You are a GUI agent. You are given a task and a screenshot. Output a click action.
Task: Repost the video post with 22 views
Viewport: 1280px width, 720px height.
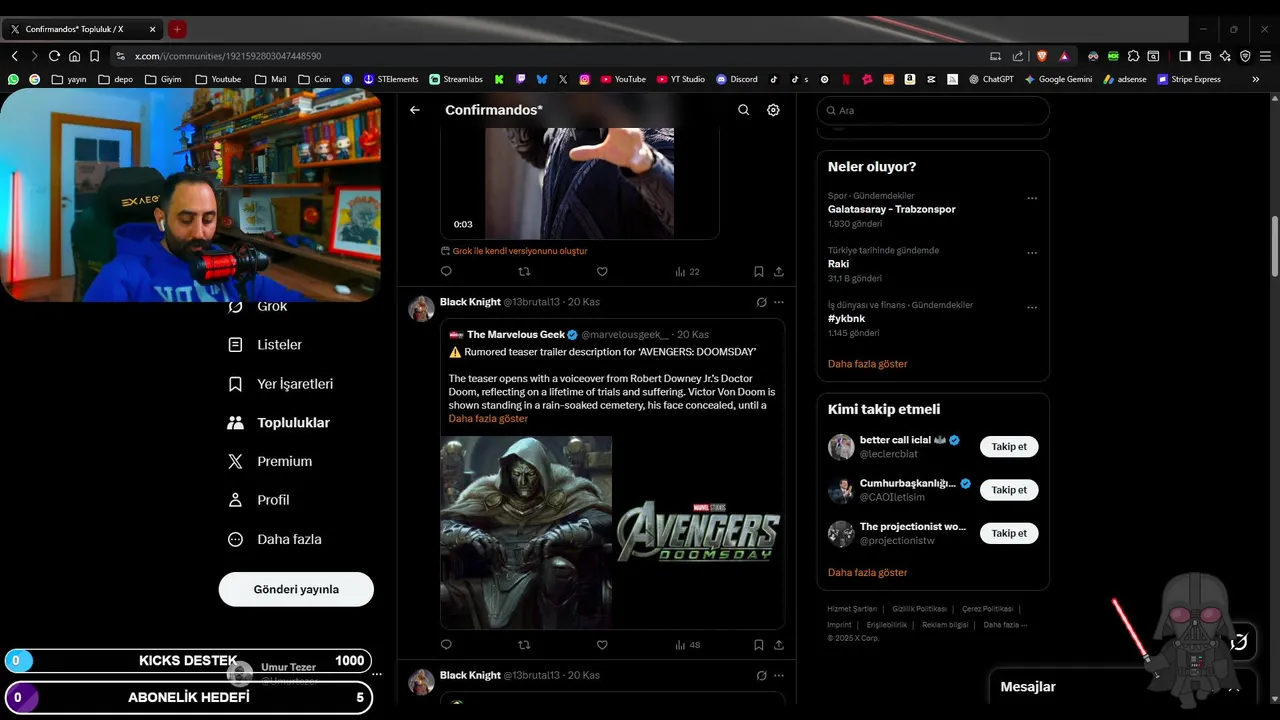[x=524, y=271]
